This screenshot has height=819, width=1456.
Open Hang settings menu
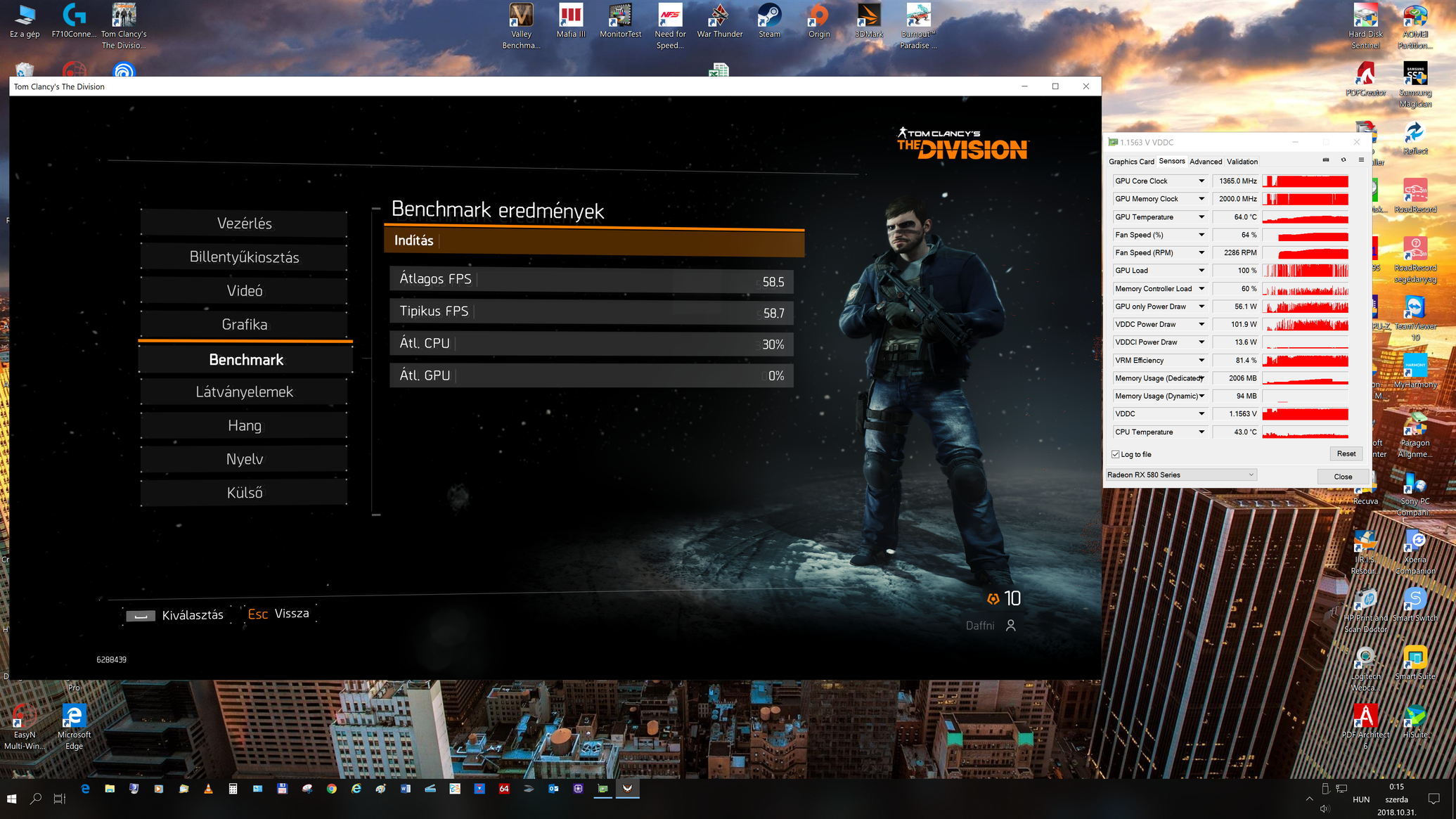point(244,426)
